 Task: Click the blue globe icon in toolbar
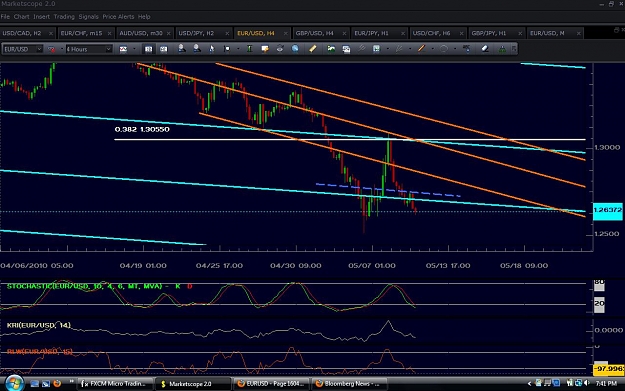tap(295, 49)
